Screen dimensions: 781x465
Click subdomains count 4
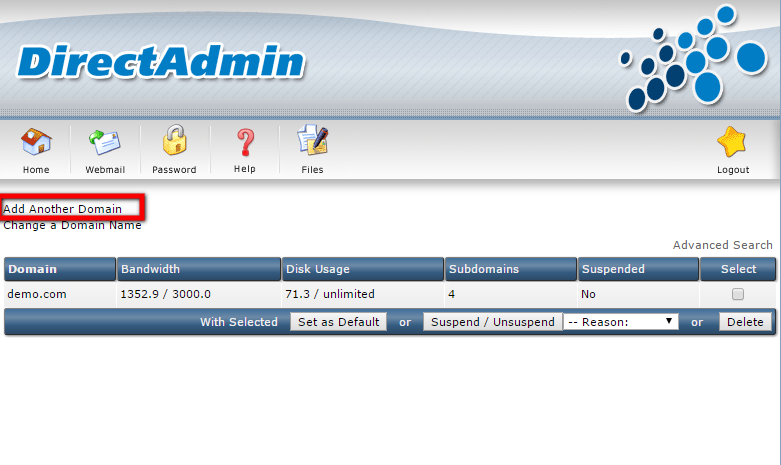[451, 294]
